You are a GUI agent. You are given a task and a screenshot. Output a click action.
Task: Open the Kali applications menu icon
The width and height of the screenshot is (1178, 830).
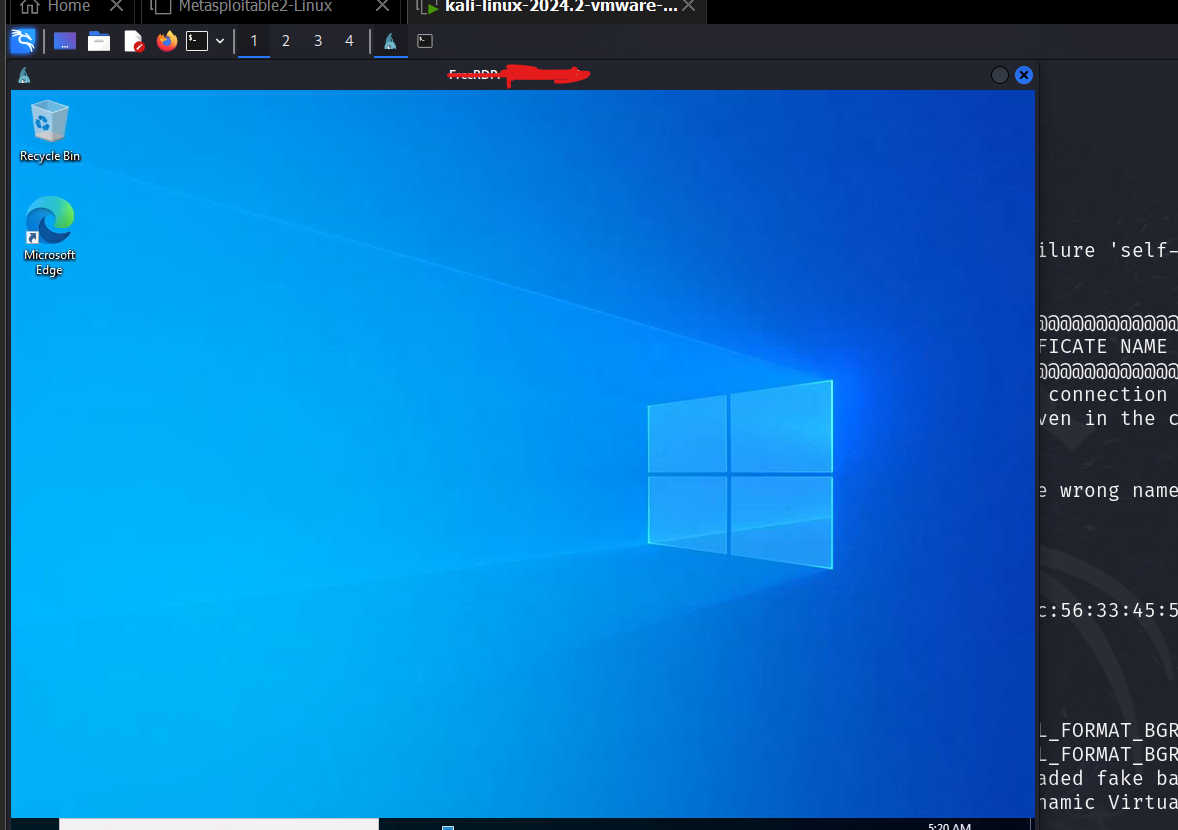(x=23, y=41)
